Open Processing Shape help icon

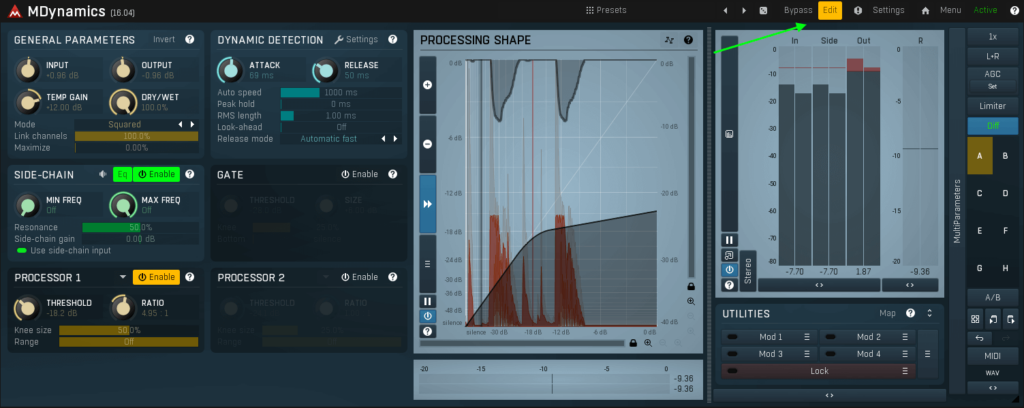688,40
